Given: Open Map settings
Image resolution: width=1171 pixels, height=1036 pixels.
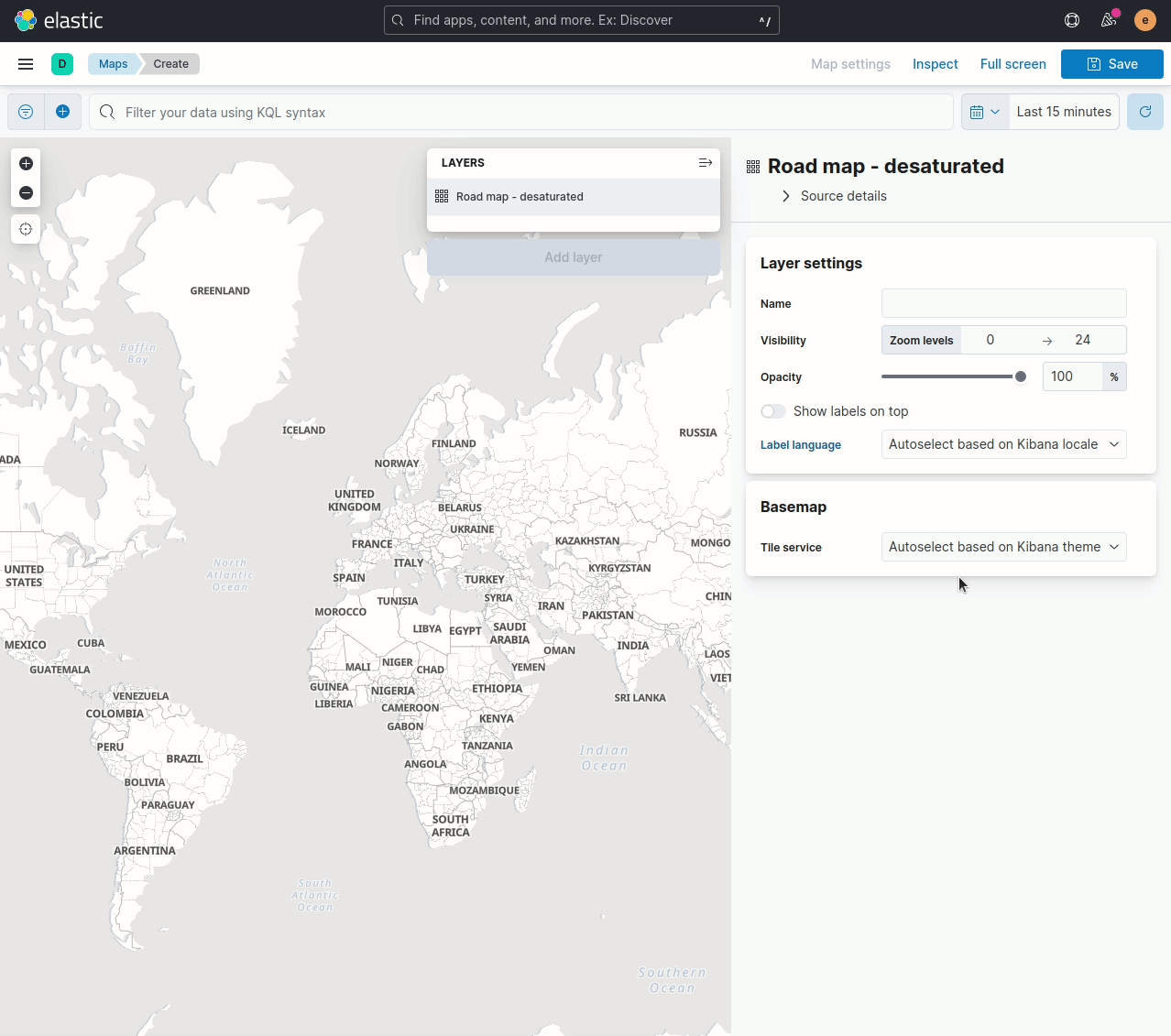Looking at the screenshot, I should (850, 63).
